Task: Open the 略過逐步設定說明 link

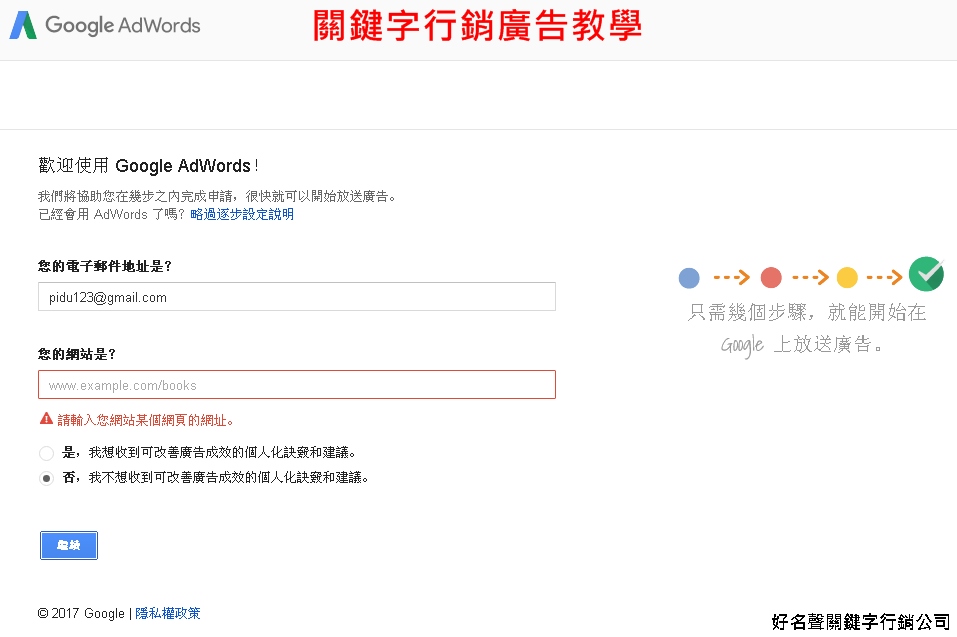Action: pos(242,214)
